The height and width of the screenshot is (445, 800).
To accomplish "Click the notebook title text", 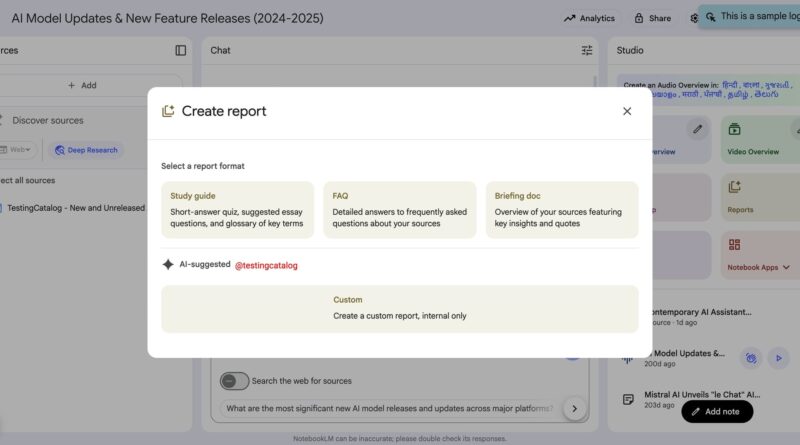I will 167,18.
